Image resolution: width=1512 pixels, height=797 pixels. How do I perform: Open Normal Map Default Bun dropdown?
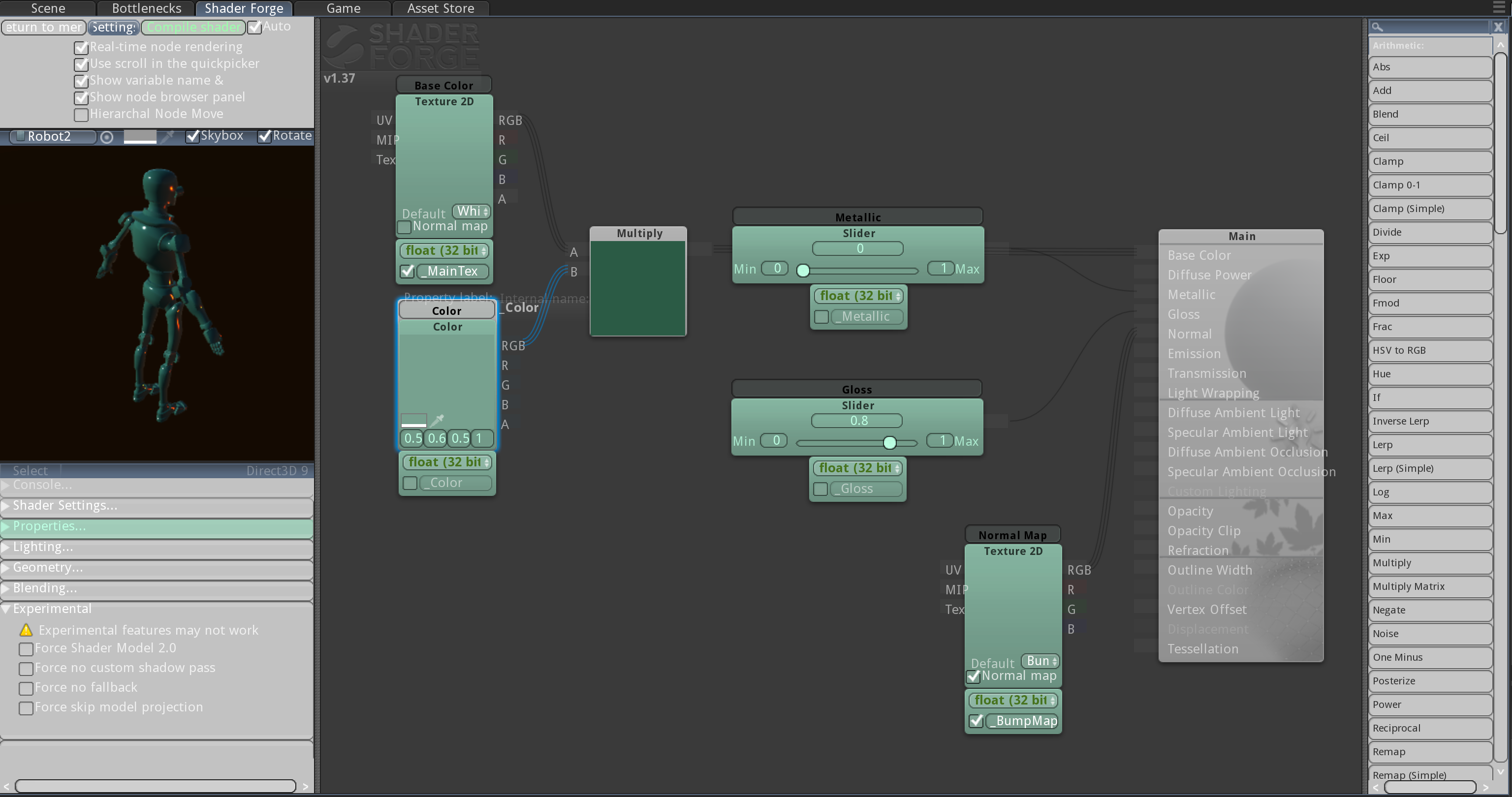click(1040, 661)
